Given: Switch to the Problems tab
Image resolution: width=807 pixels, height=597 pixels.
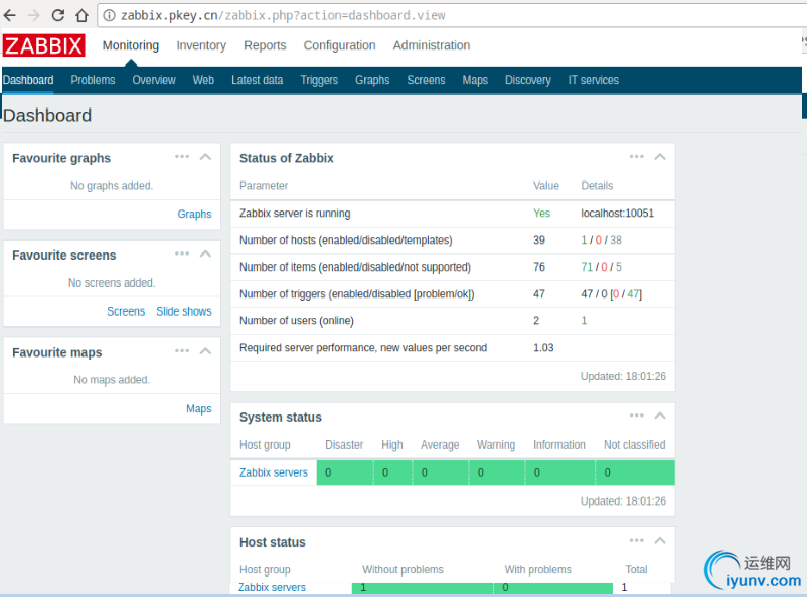Looking at the screenshot, I should (93, 80).
